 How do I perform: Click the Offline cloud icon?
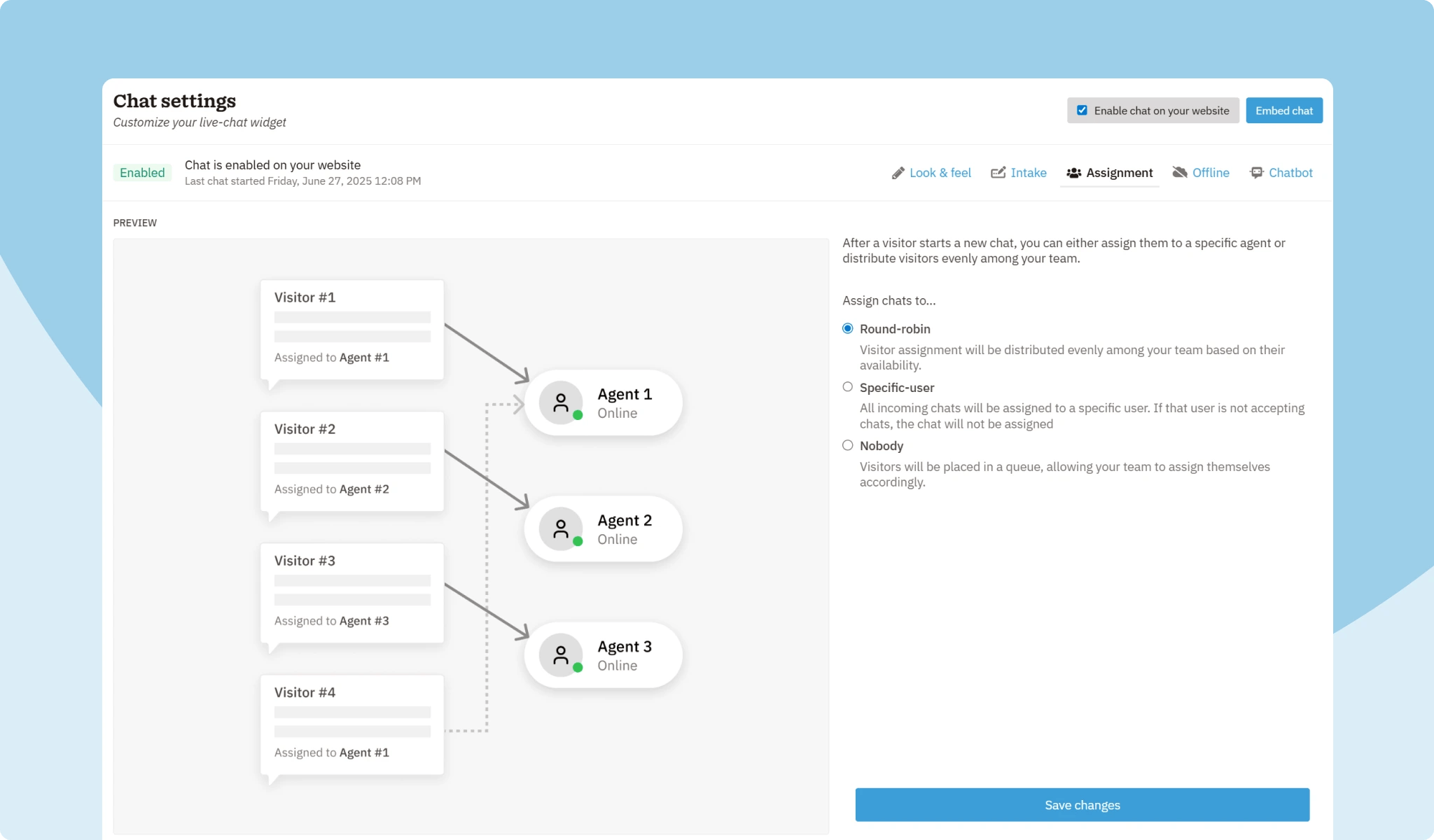pyautogui.click(x=1180, y=172)
